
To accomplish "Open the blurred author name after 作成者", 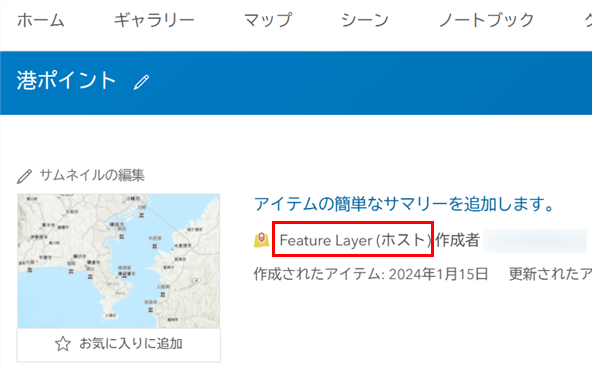I will 535,241.
